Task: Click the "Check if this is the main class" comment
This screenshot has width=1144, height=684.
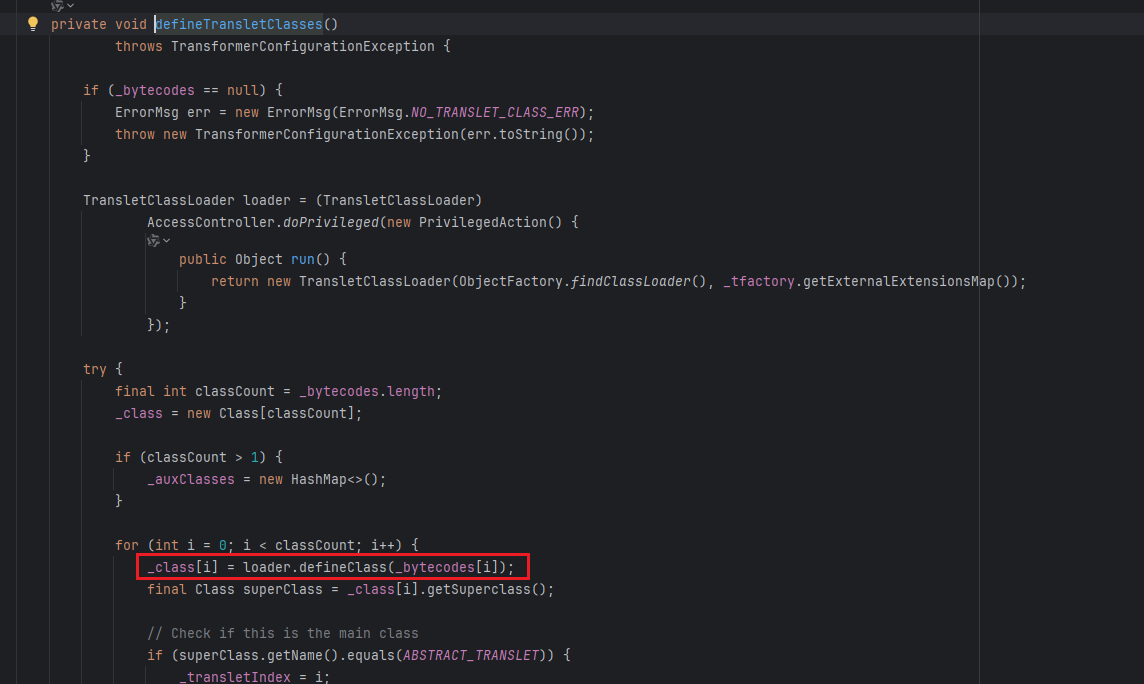Action: pyautogui.click(x=283, y=633)
